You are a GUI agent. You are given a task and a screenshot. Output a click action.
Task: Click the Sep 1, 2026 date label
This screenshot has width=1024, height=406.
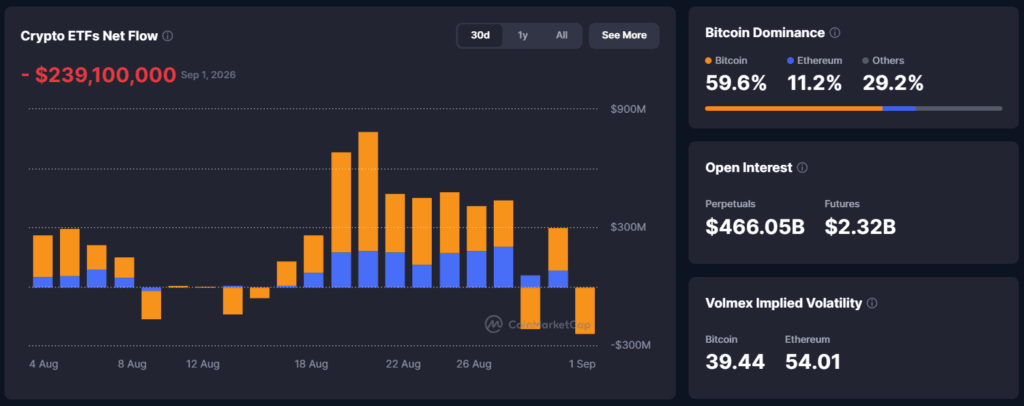(208, 75)
